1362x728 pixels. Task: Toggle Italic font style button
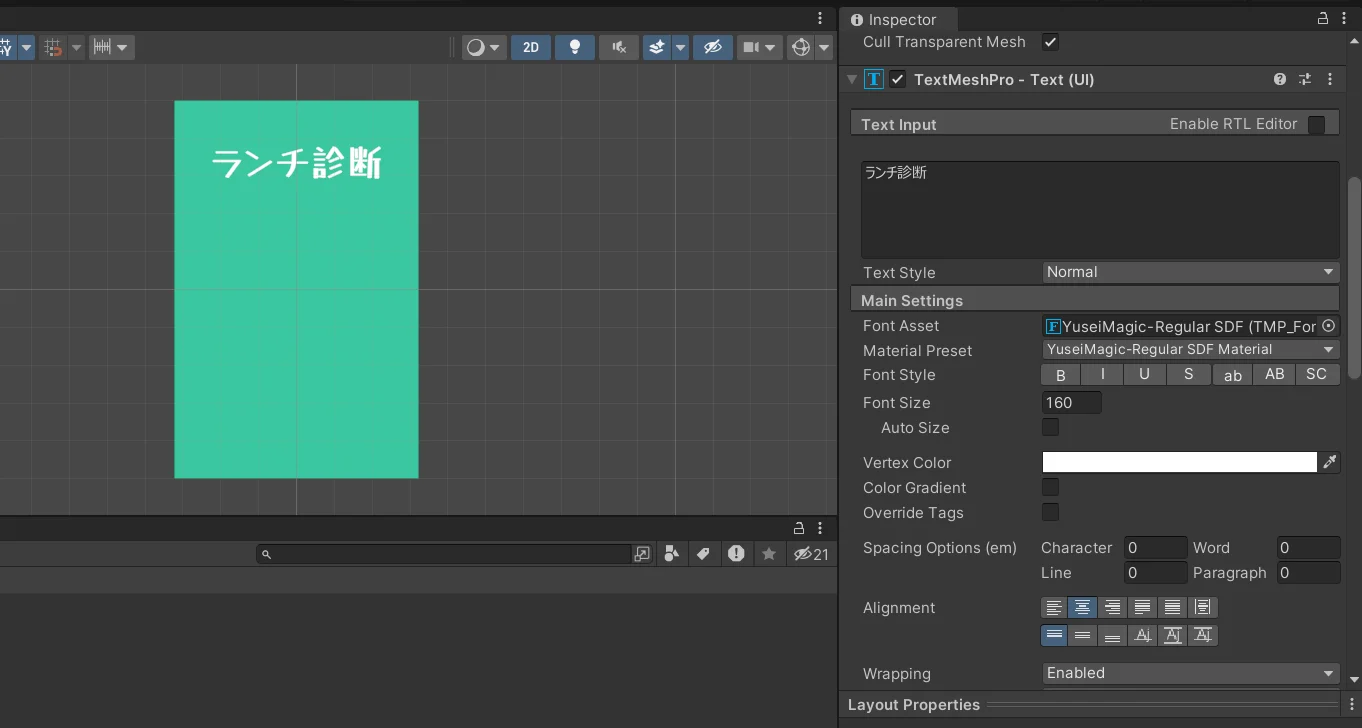pos(1103,375)
